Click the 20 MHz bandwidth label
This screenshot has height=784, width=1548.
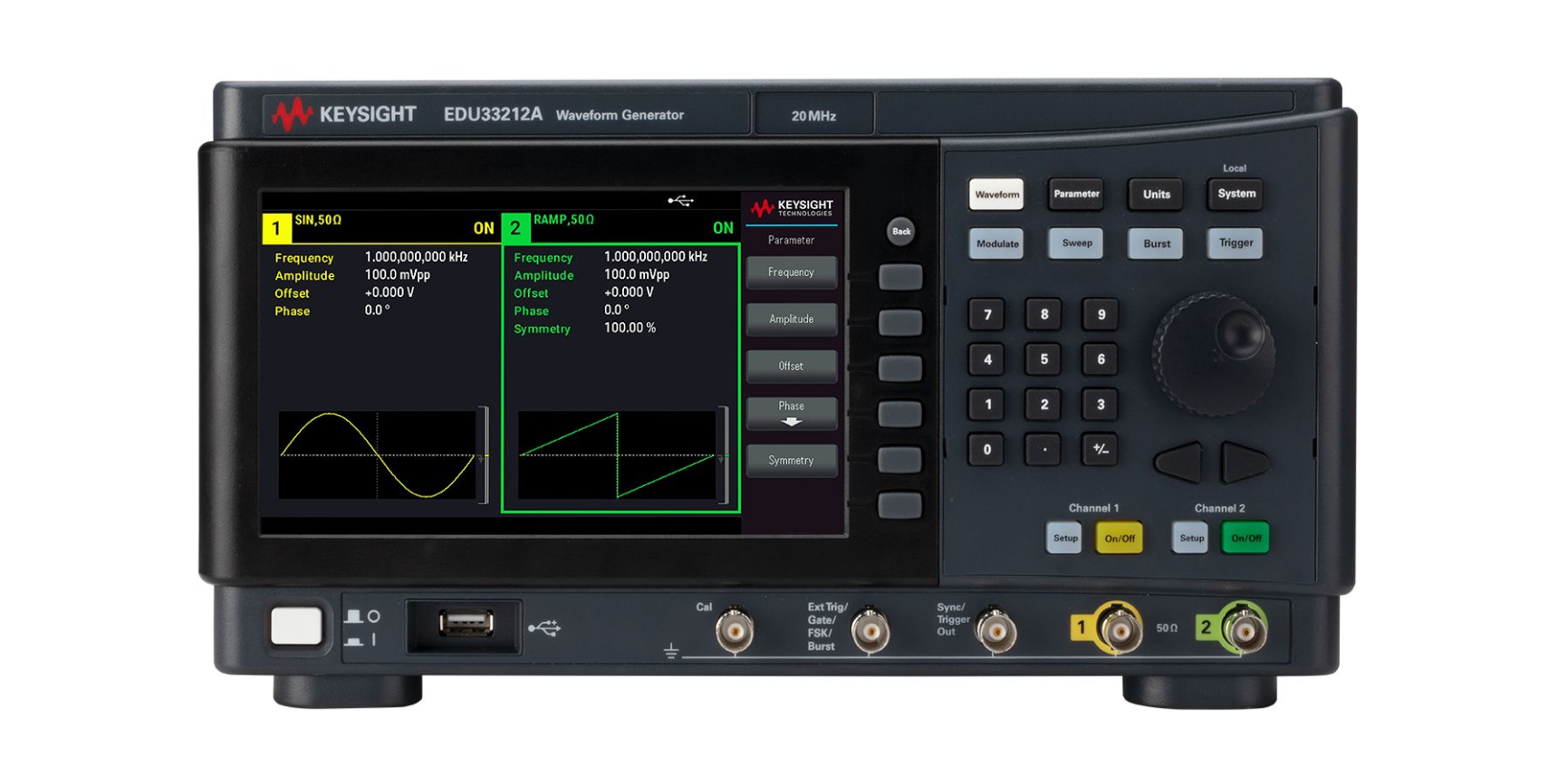coord(813,116)
